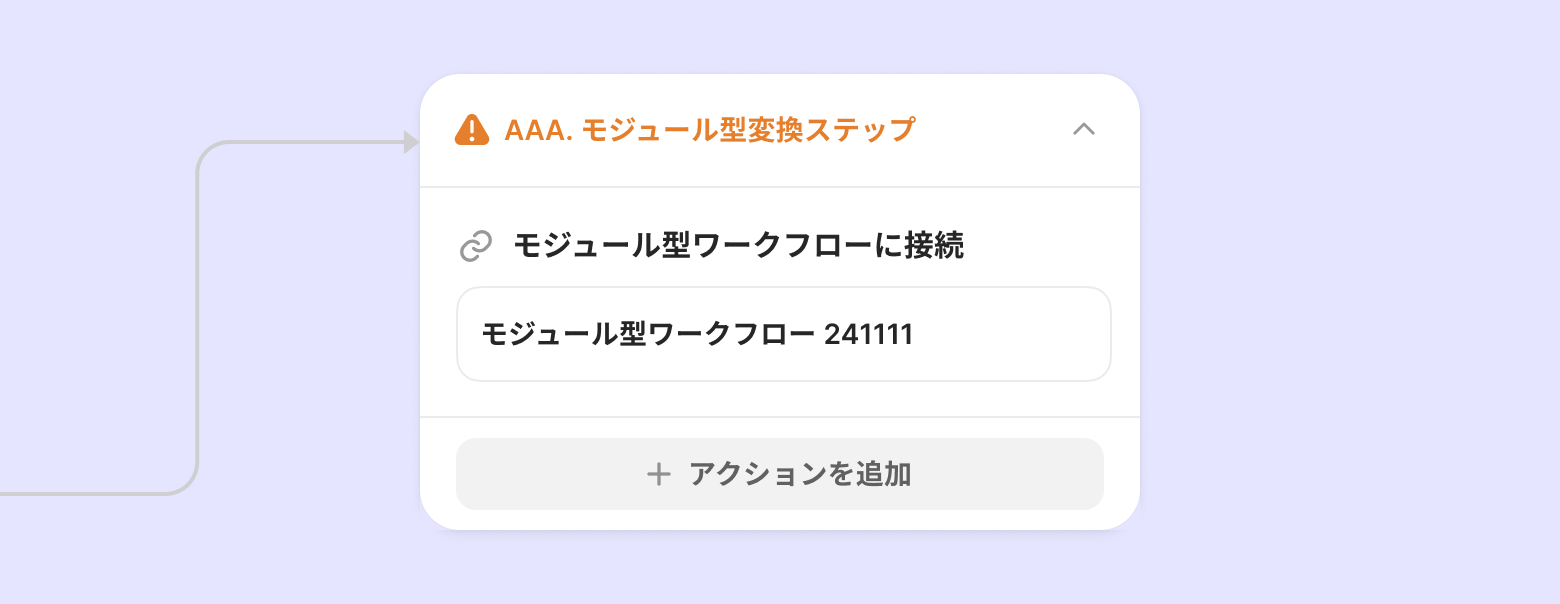Click the orange warning triangle icon
1560x604 pixels.
[x=471, y=130]
